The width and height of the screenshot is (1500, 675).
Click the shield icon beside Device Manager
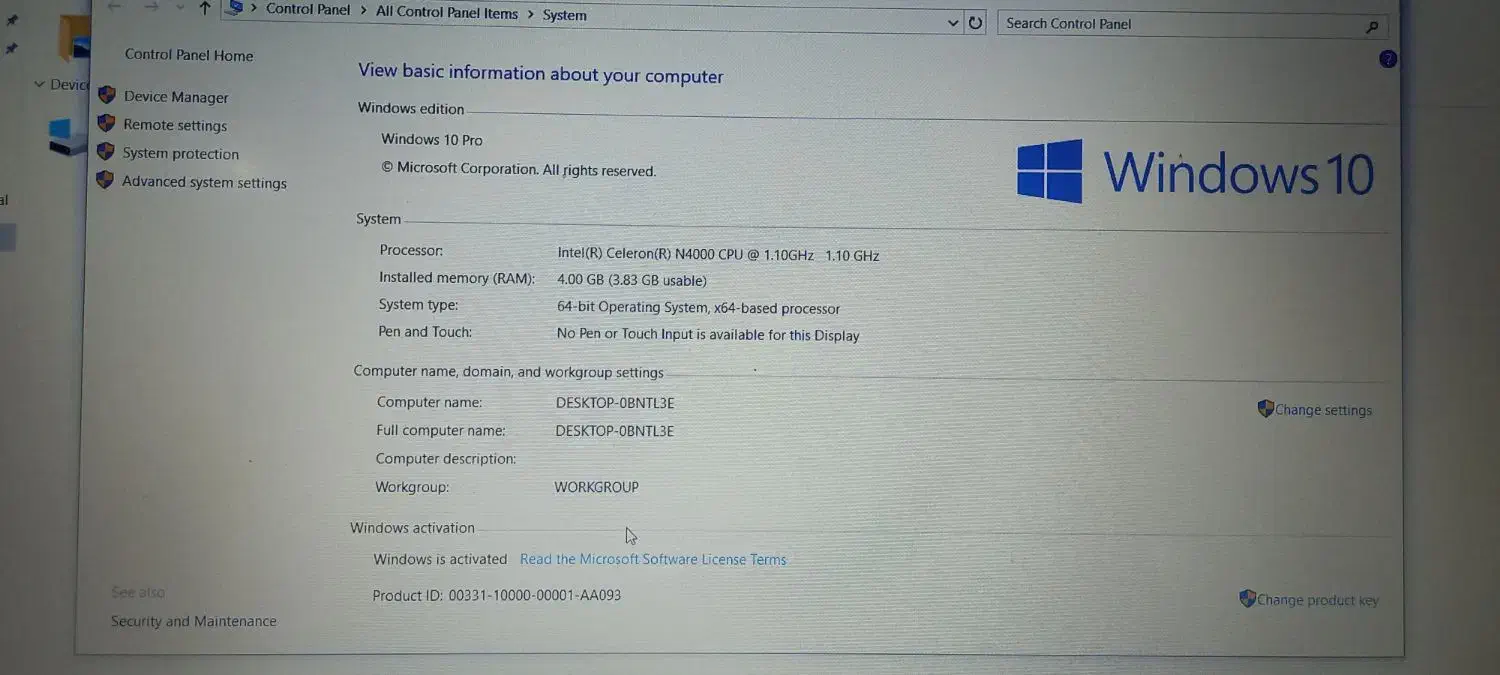tap(107, 96)
